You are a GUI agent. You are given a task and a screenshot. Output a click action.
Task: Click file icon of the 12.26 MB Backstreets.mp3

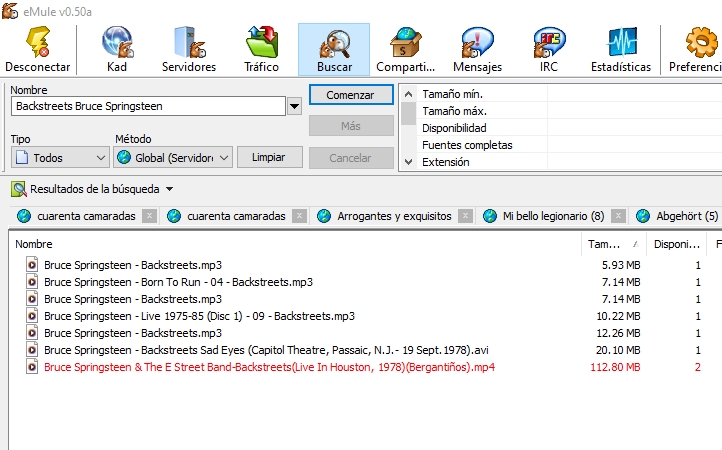tap(32, 333)
